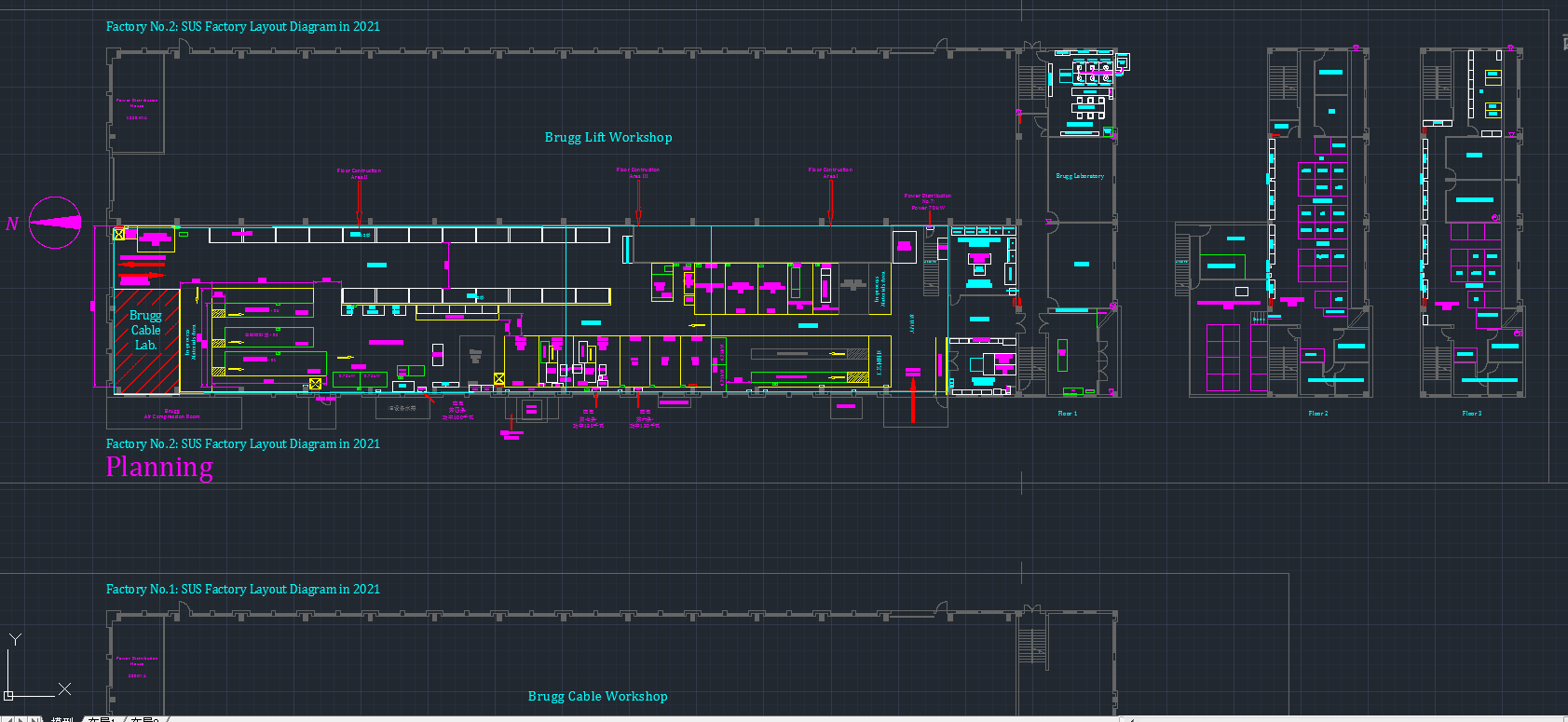Open the 布局1 layout tab
Screen dimensions: 1568x722
pyautogui.click(x=101, y=719)
